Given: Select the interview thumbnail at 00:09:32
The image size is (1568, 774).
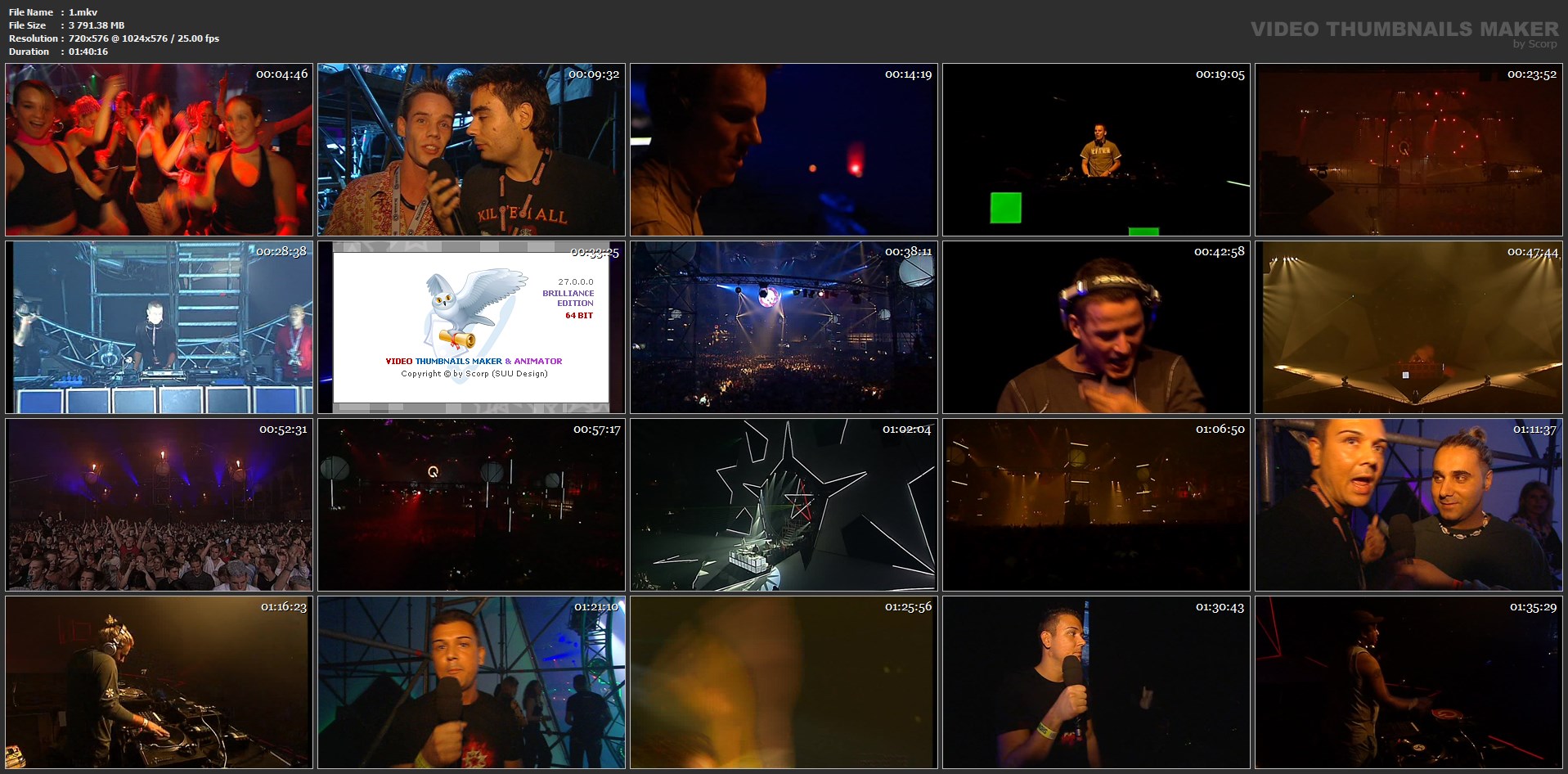Looking at the screenshot, I should [x=471, y=151].
